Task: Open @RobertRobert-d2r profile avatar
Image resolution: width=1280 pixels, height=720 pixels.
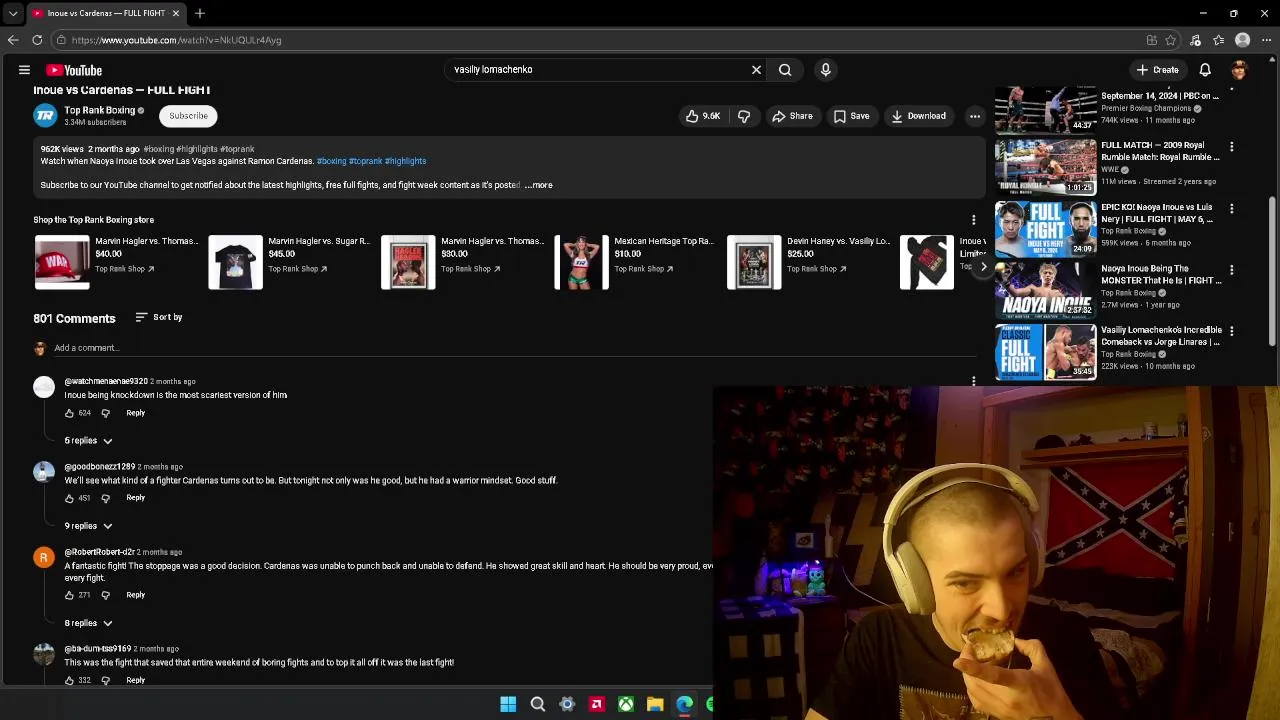Action: click(44, 558)
